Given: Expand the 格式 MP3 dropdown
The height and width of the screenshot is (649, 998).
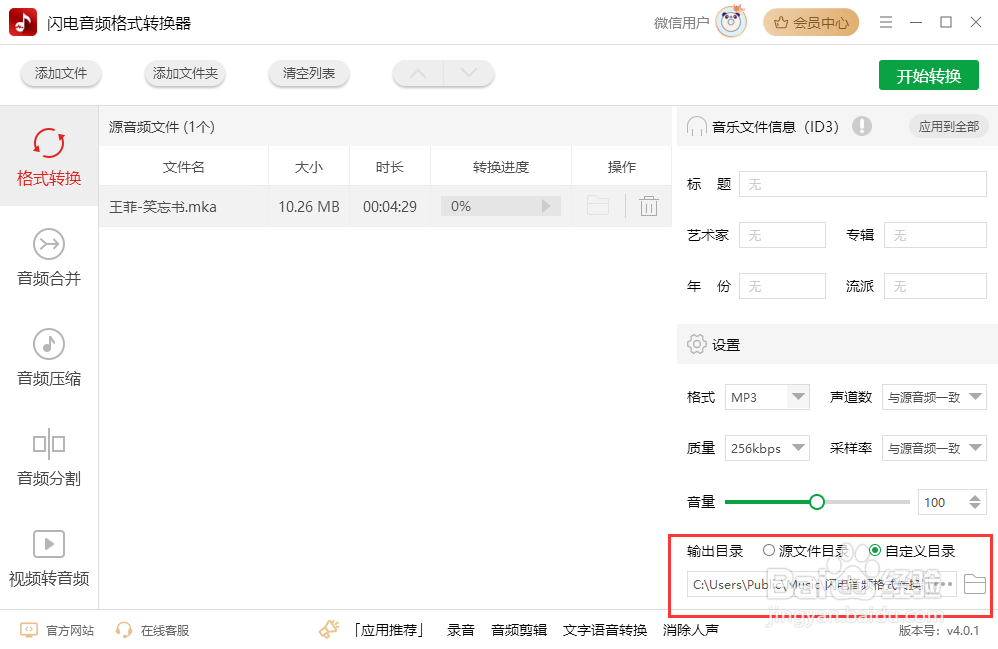Looking at the screenshot, I should click(x=797, y=397).
